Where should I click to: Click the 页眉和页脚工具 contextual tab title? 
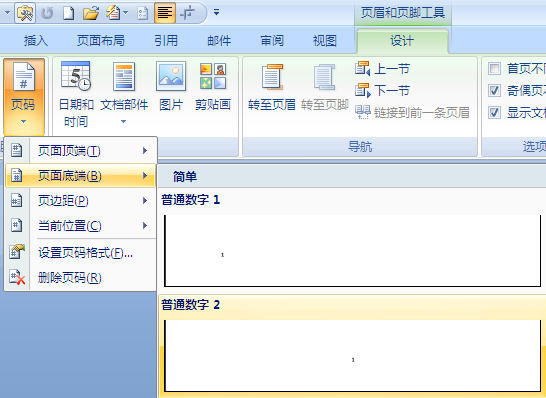pyautogui.click(x=403, y=13)
